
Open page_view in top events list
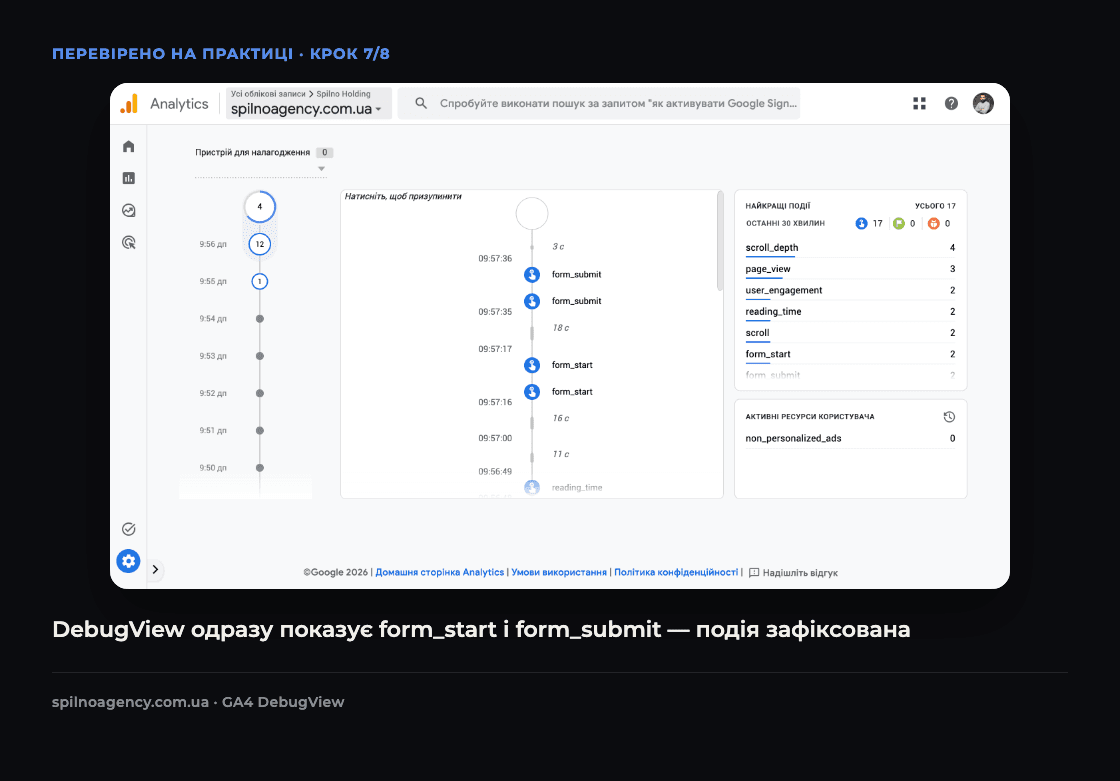[850, 269]
